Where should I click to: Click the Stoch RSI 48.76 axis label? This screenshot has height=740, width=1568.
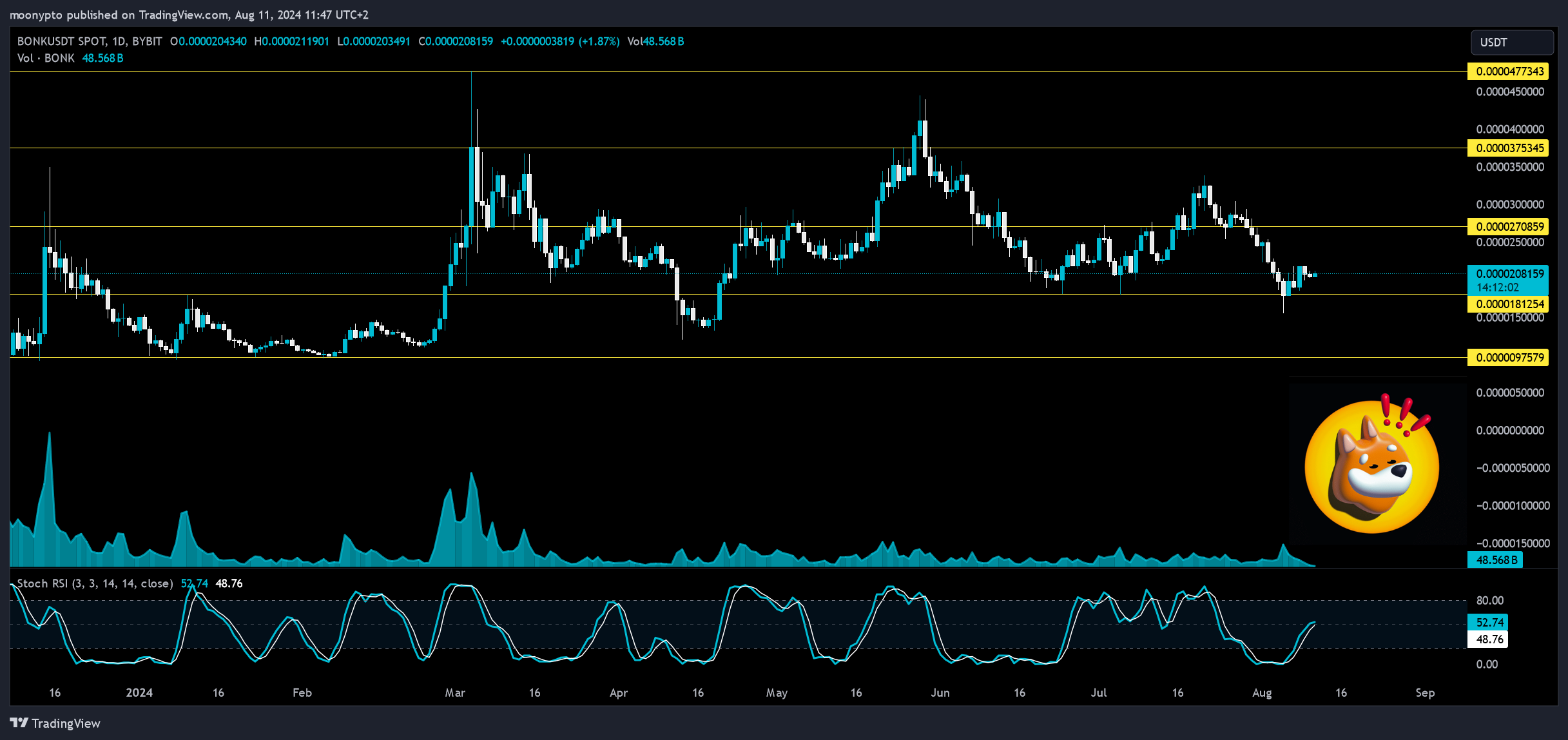pos(1488,639)
